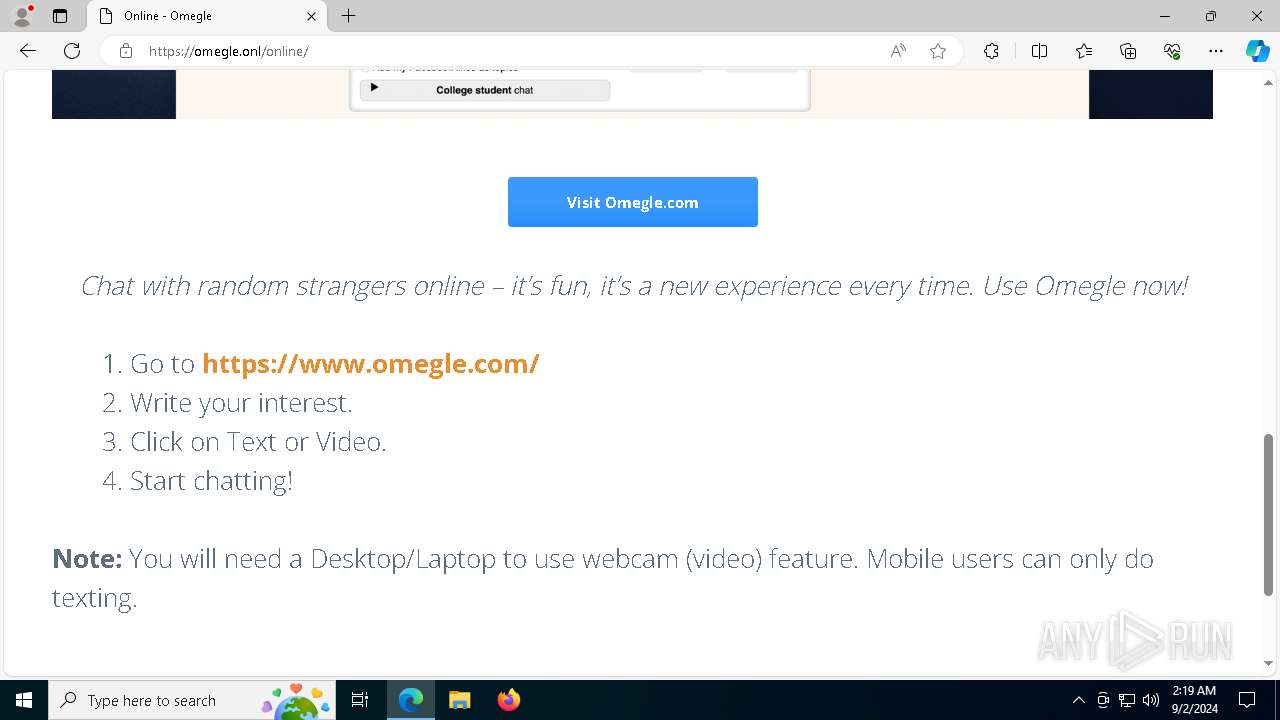Go back to previous page
Screen dimensions: 1280x720
coord(28,51)
